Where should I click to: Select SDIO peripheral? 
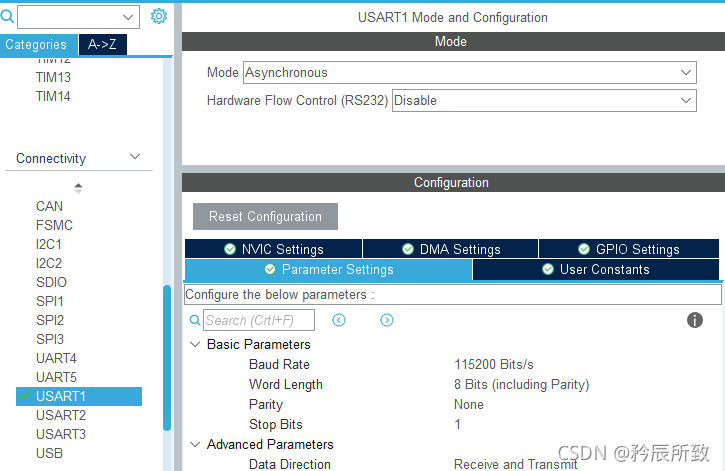click(51, 282)
